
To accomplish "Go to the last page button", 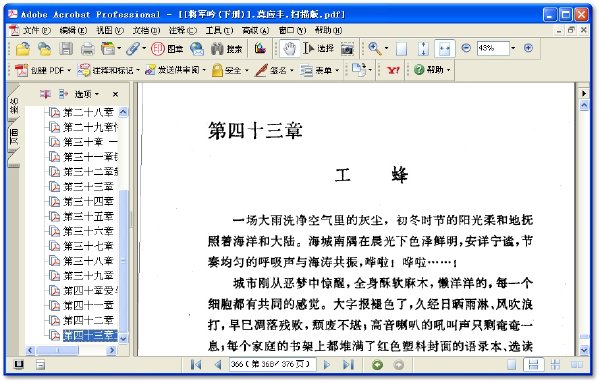I will click(x=348, y=365).
